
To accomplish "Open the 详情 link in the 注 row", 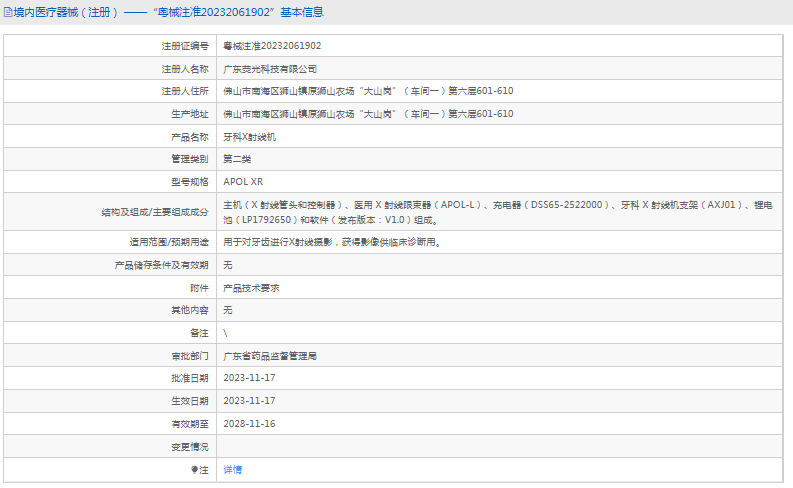I will pyautogui.click(x=233, y=470).
